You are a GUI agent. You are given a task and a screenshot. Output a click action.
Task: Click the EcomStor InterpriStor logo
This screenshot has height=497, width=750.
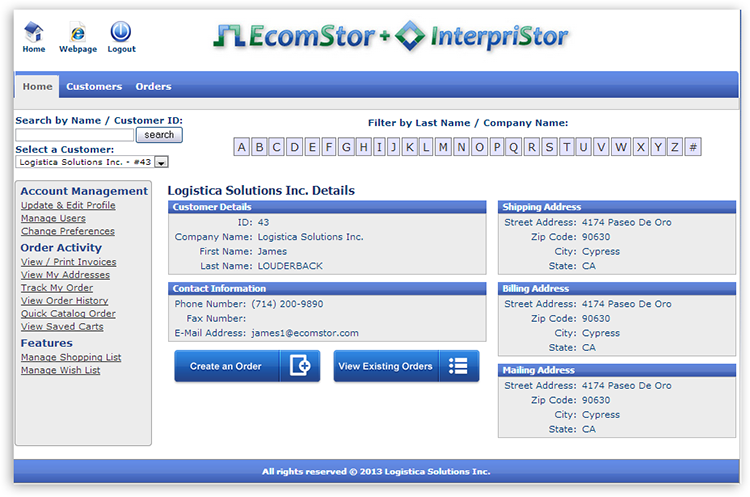(390, 36)
